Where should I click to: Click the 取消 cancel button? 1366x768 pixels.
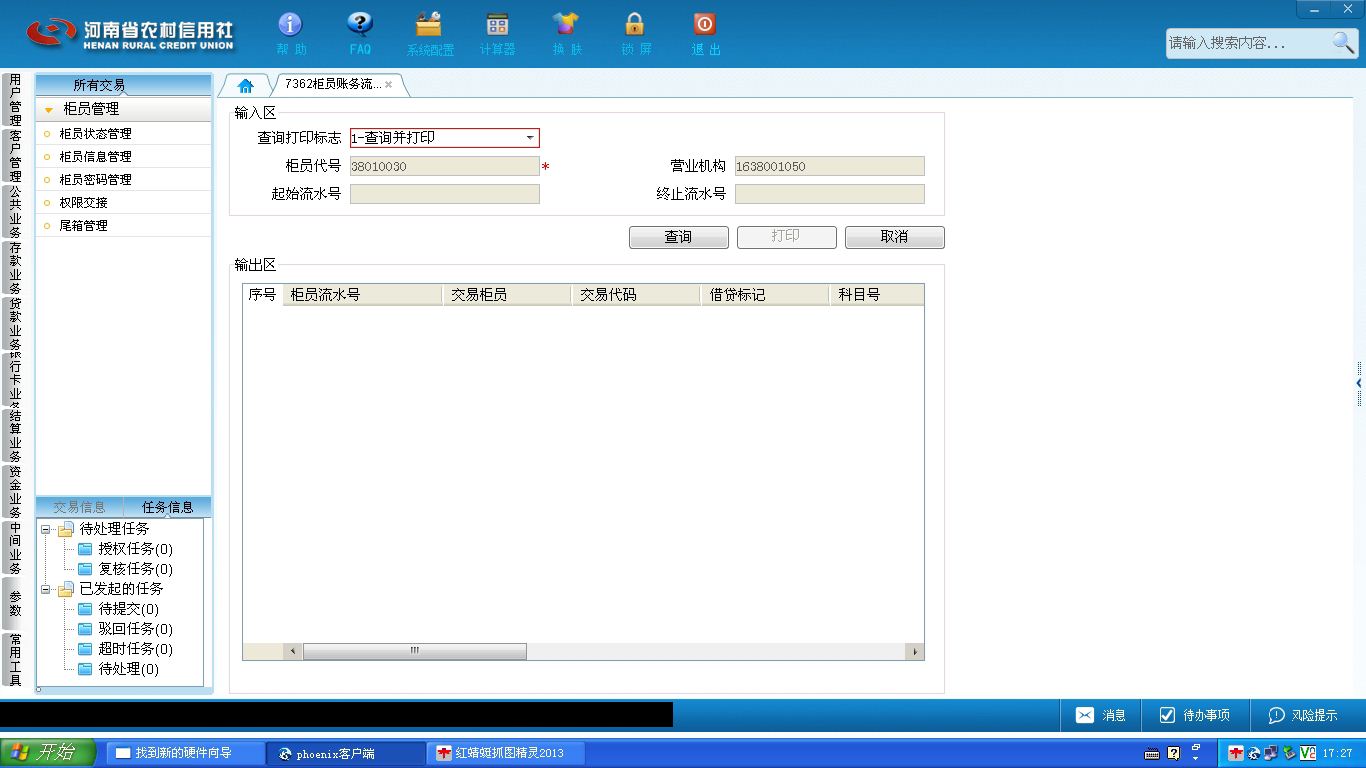(894, 237)
